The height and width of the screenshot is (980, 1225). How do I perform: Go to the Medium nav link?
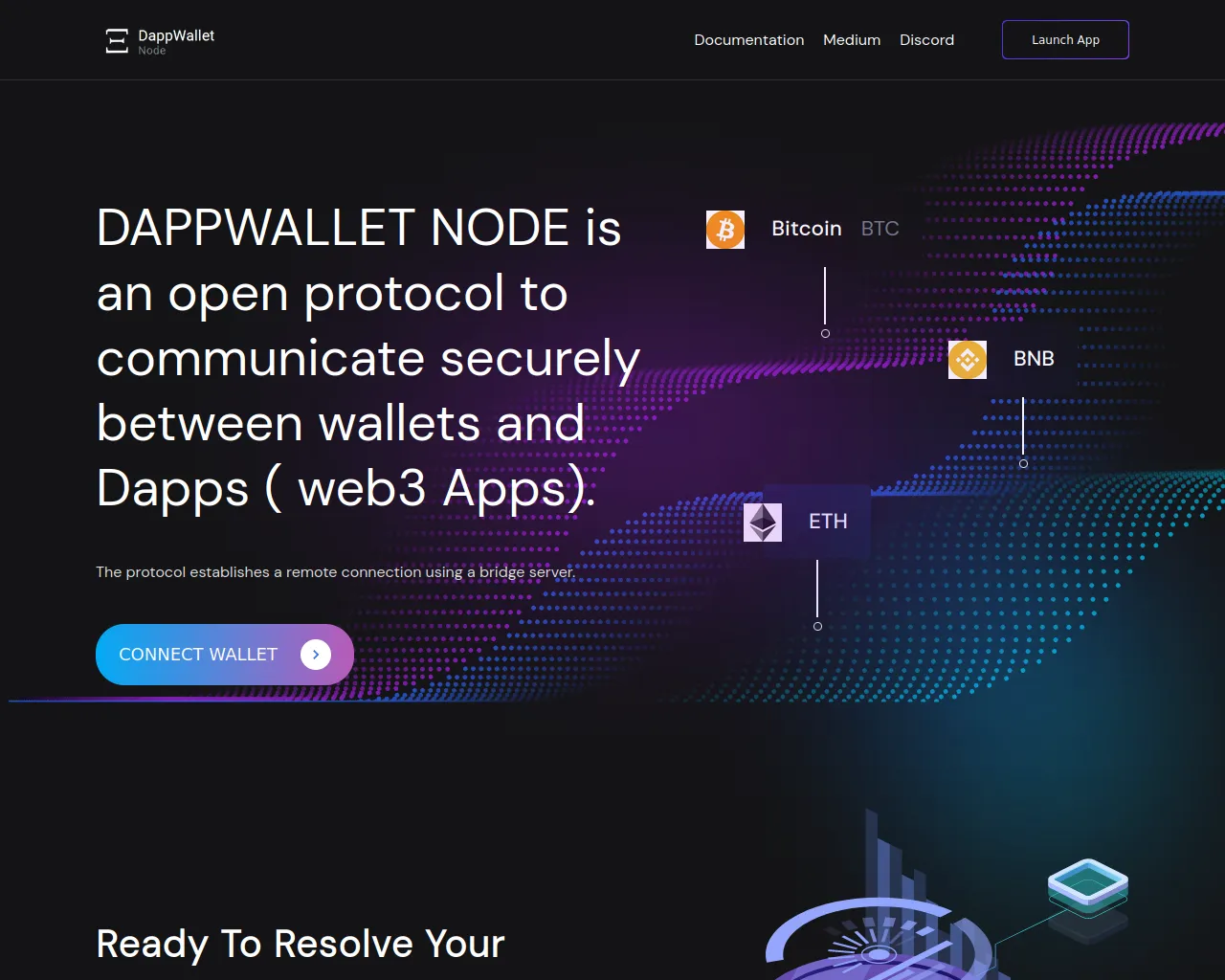tap(852, 40)
